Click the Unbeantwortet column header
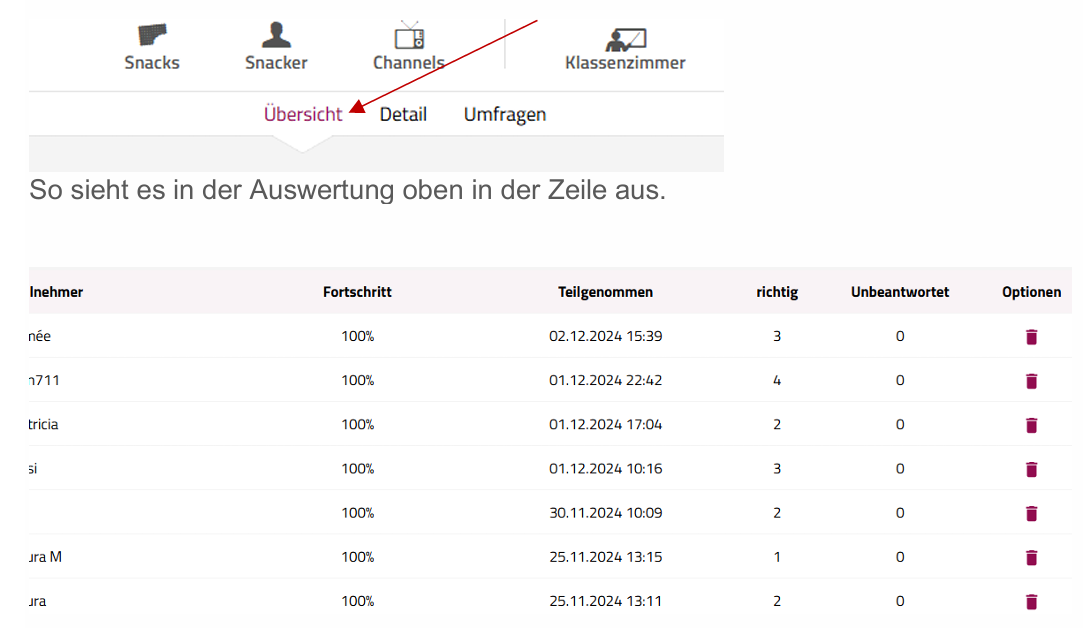This screenshot has width=1083, height=628. point(900,292)
